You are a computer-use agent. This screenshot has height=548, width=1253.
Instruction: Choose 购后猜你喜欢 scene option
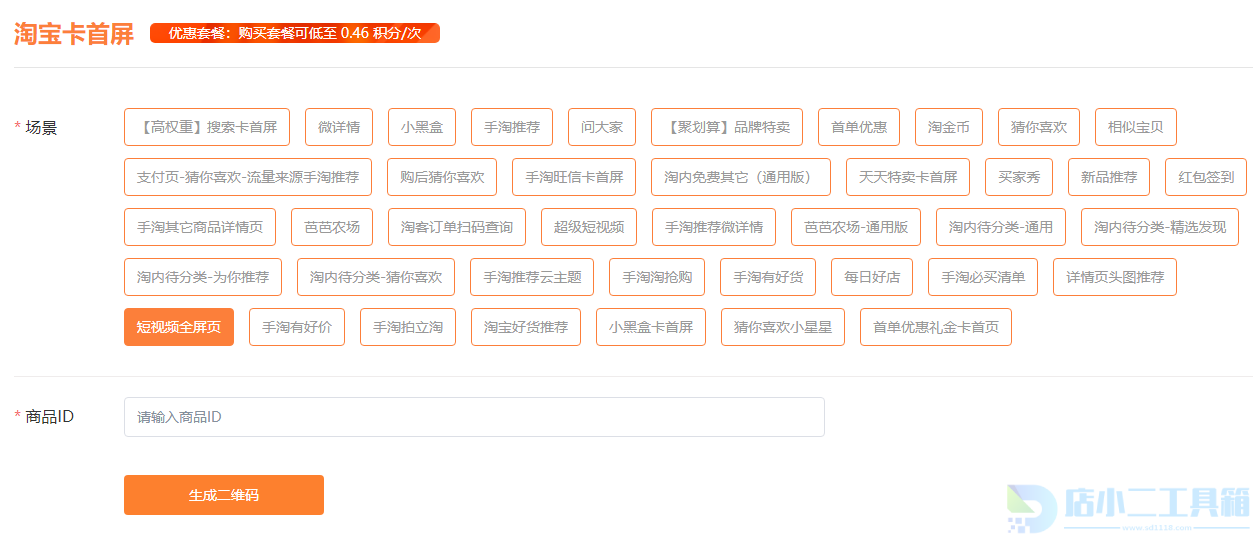[x=442, y=177]
